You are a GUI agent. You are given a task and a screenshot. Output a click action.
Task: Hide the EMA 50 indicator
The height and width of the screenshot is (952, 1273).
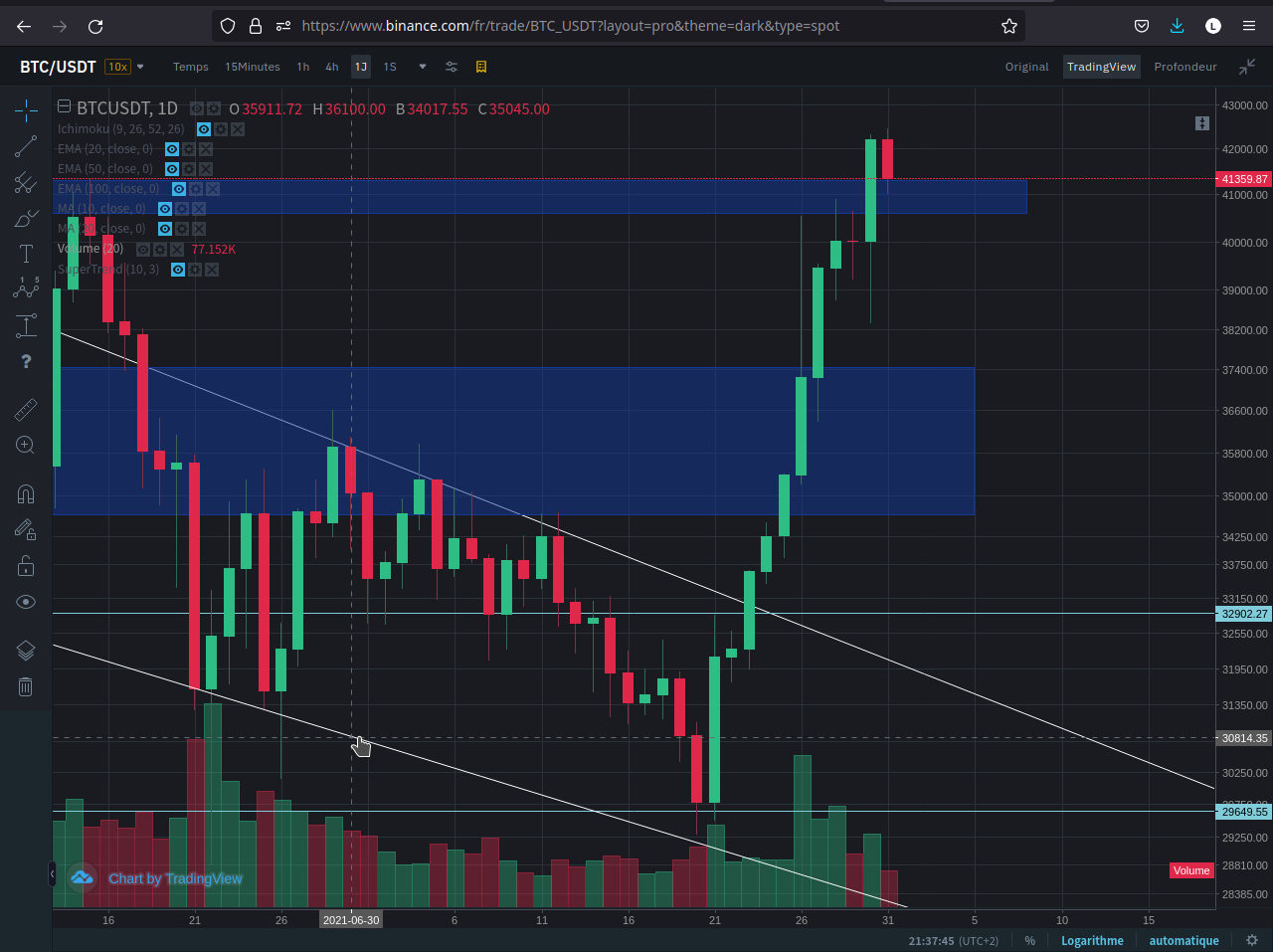(x=172, y=169)
